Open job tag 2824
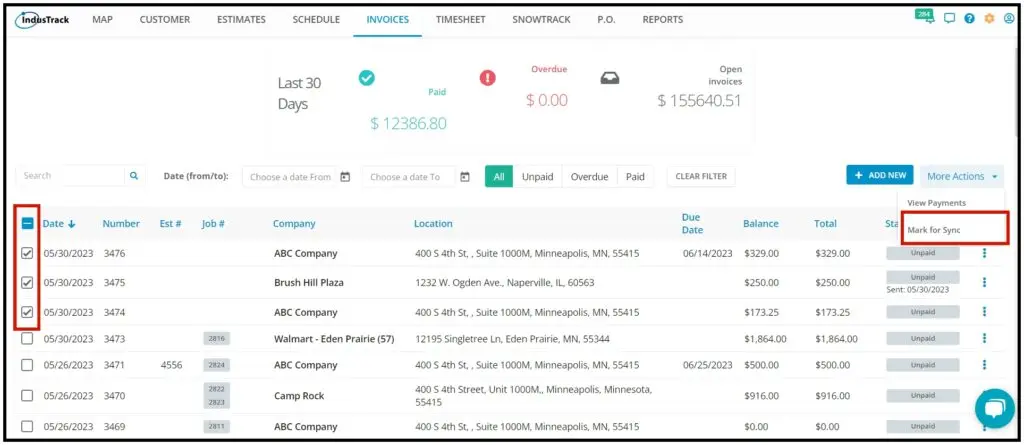Screen dimensions: 1024x445 click(216, 365)
